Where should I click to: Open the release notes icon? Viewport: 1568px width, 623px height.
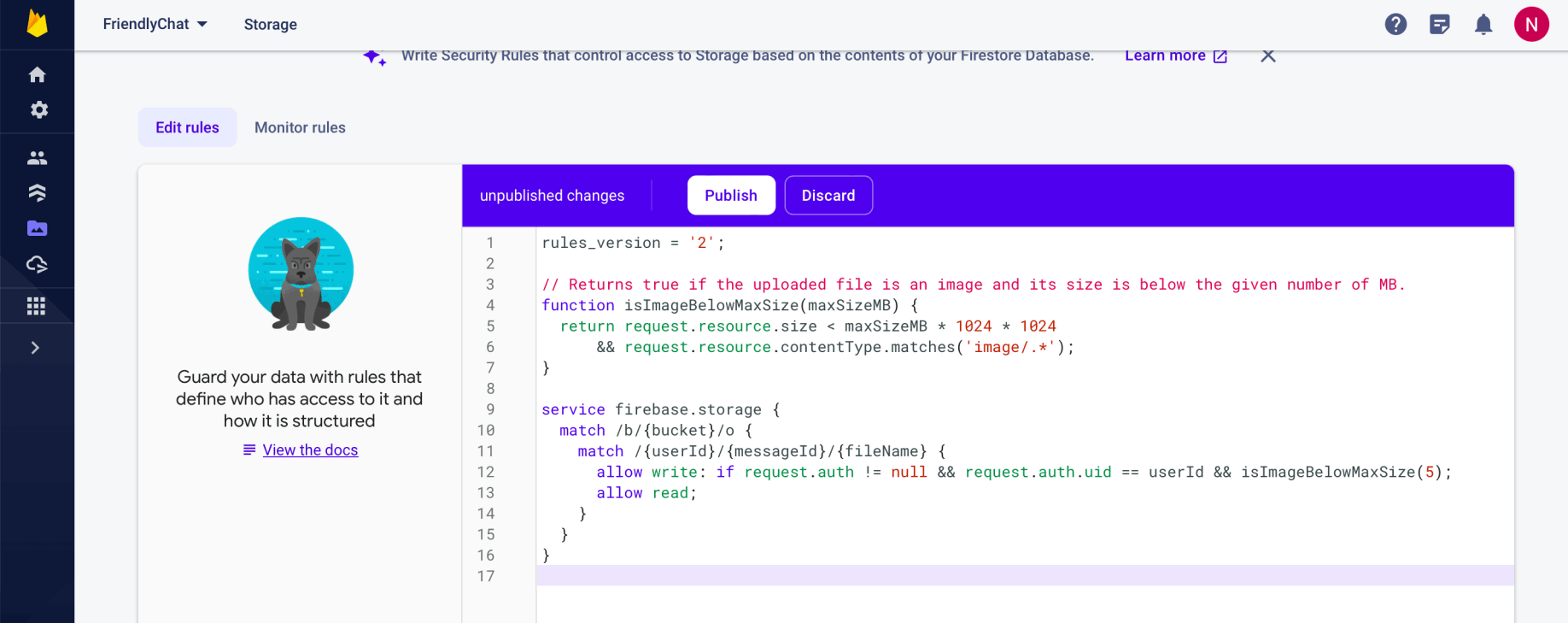click(x=1440, y=25)
